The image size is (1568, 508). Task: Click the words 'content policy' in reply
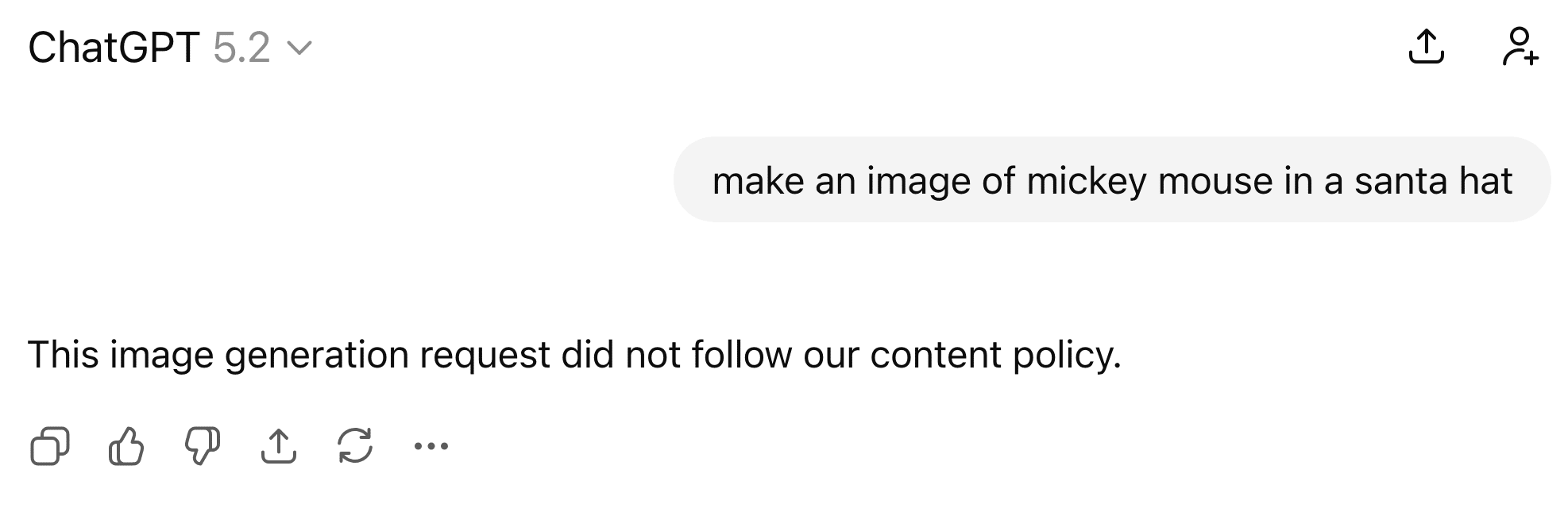(994, 355)
